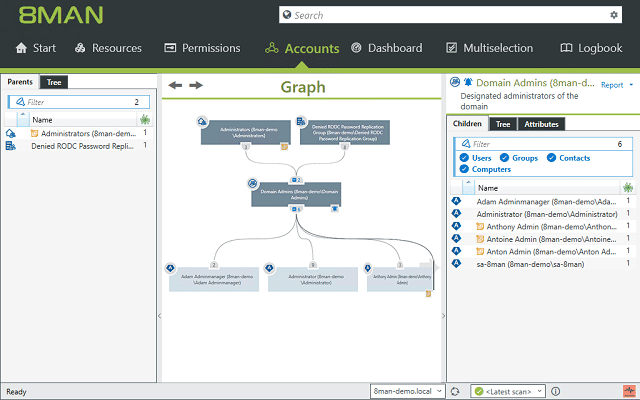This screenshot has width=640, height=400.
Task: Collapse right panel with splitter arrow
Action: point(443,316)
